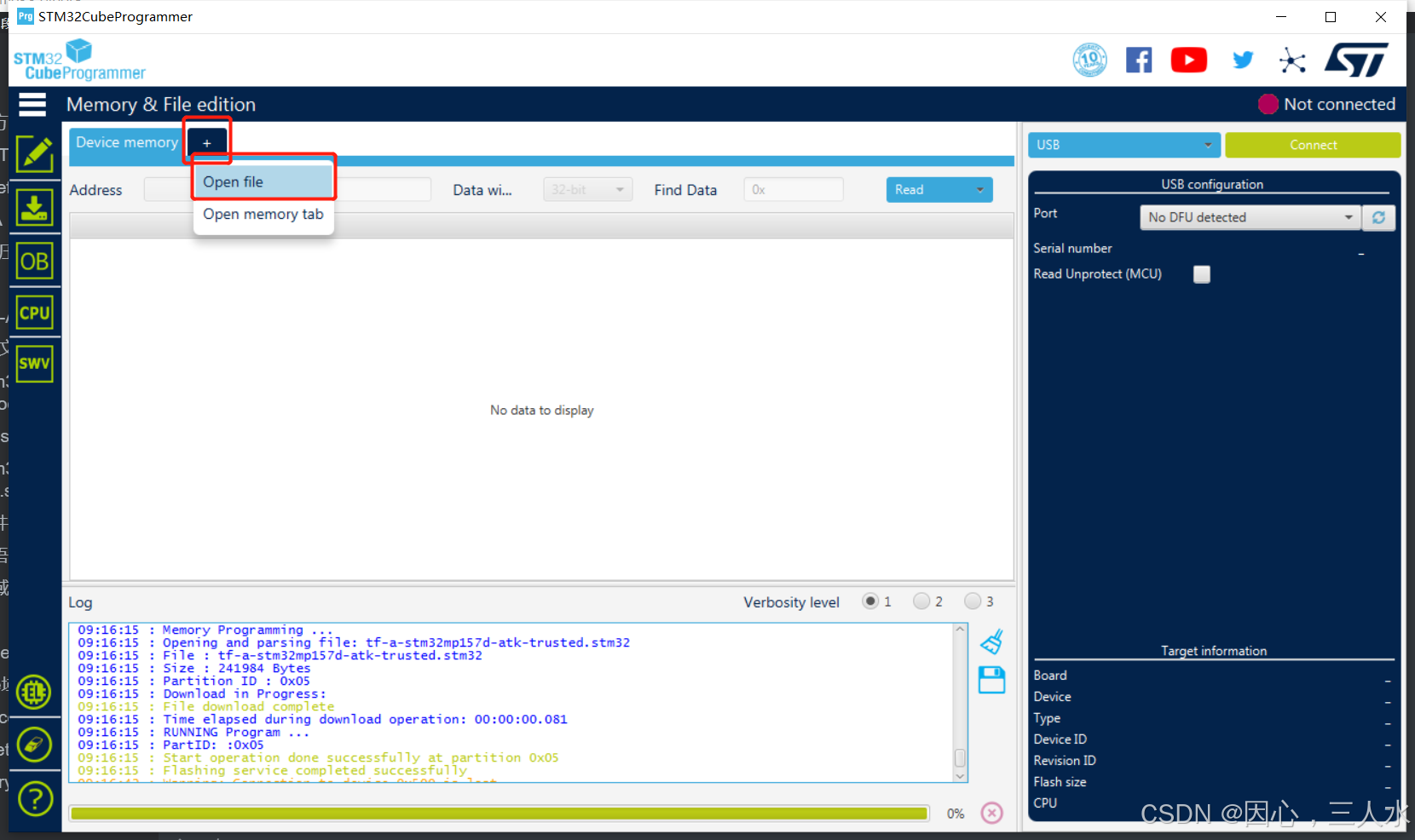Click the green chip EL icon in sidebar

coord(35,692)
